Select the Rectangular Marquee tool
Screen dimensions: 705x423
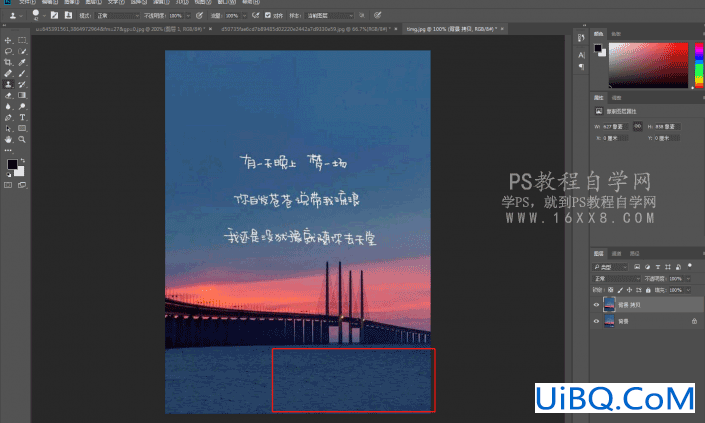pos(22,40)
